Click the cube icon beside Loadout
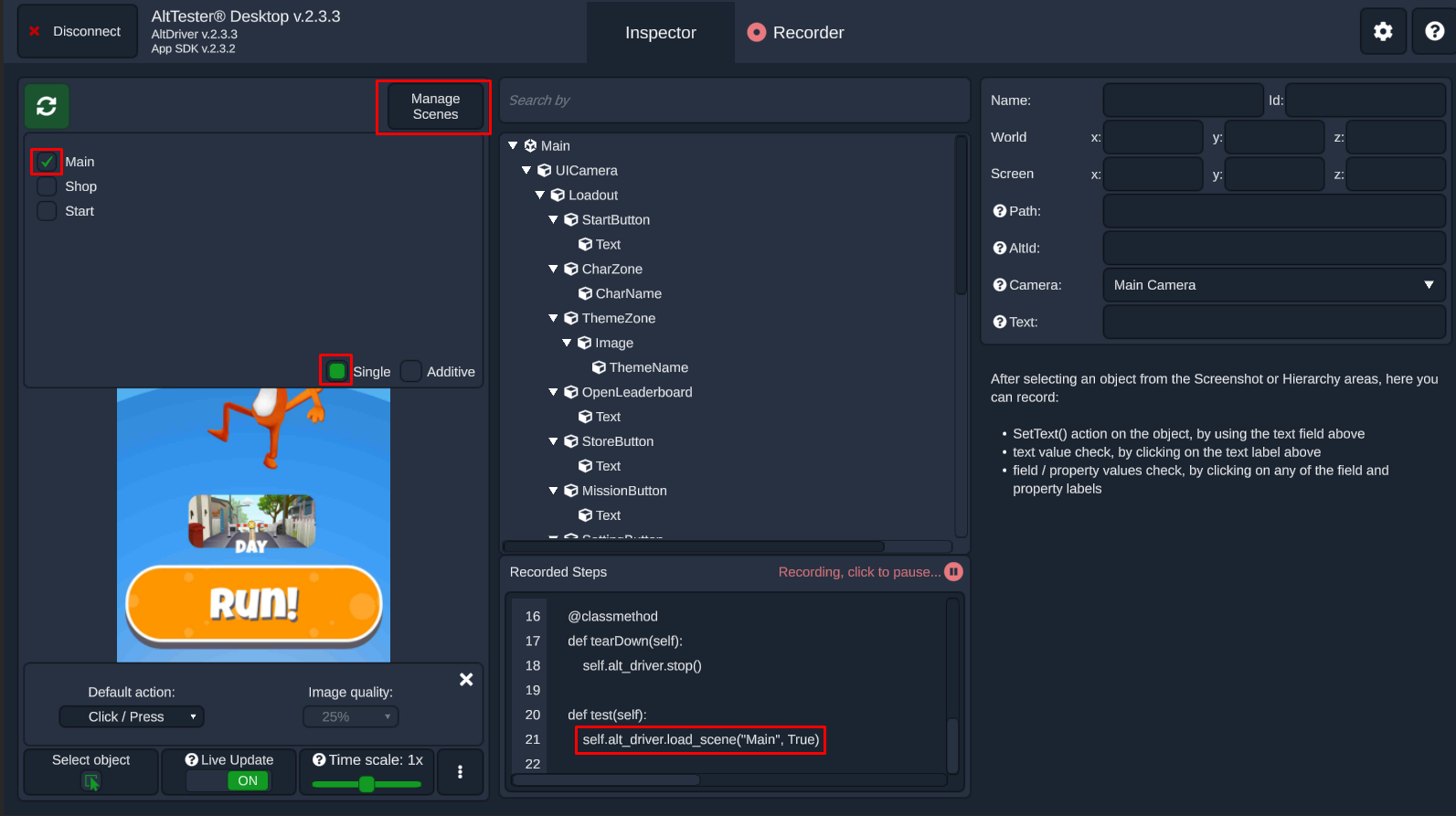 (558, 195)
